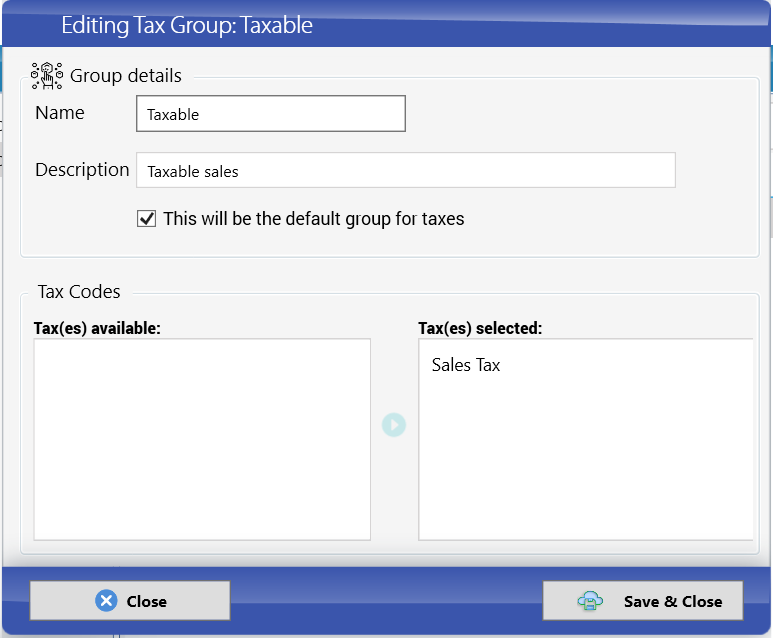Click the Name input field

click(x=271, y=114)
